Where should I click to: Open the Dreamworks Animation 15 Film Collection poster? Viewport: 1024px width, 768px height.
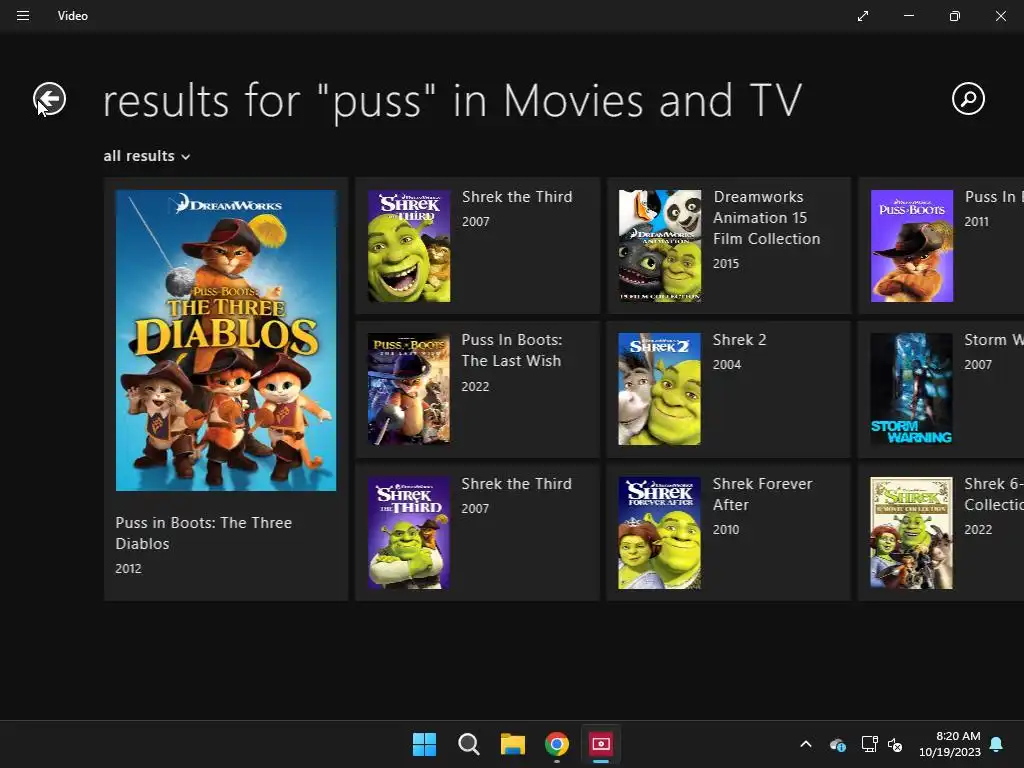pyautogui.click(x=660, y=246)
